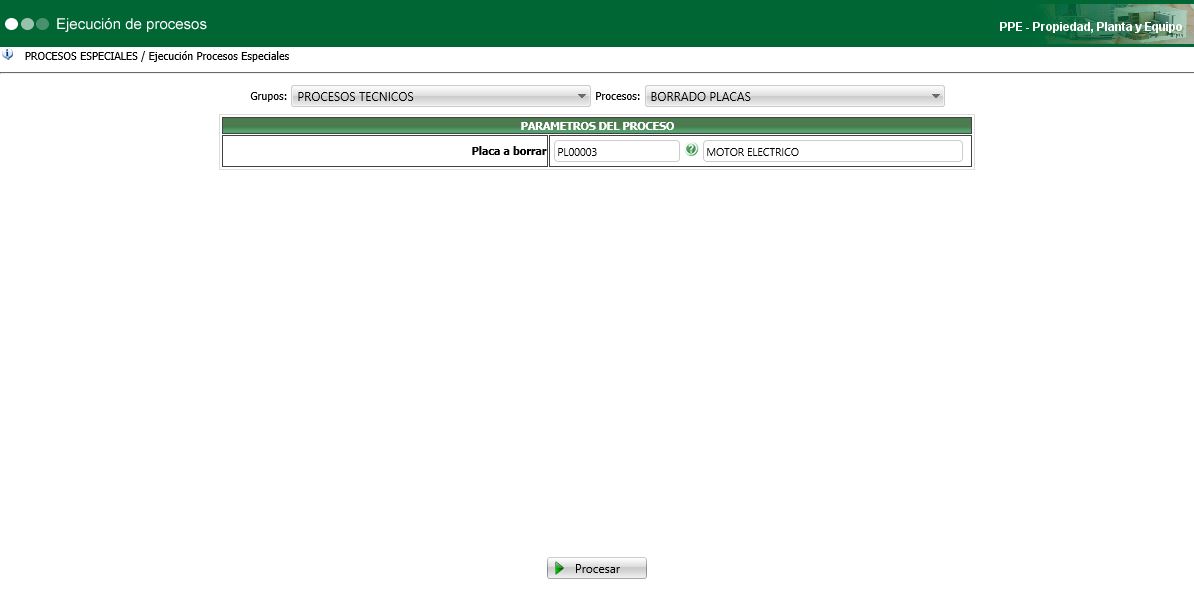Screen dimensions: 1194x606
Task: Click the green help icon beside Placa field
Action: click(691, 150)
